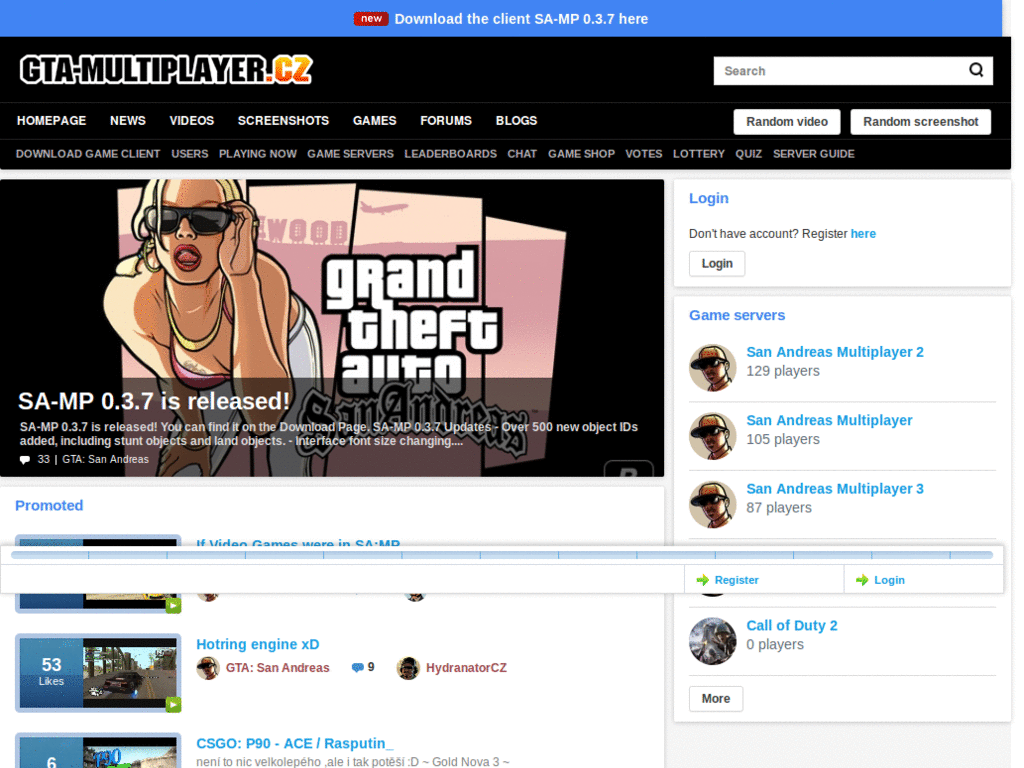Click the green arrow beside the floating bar's Login

click(x=862, y=580)
